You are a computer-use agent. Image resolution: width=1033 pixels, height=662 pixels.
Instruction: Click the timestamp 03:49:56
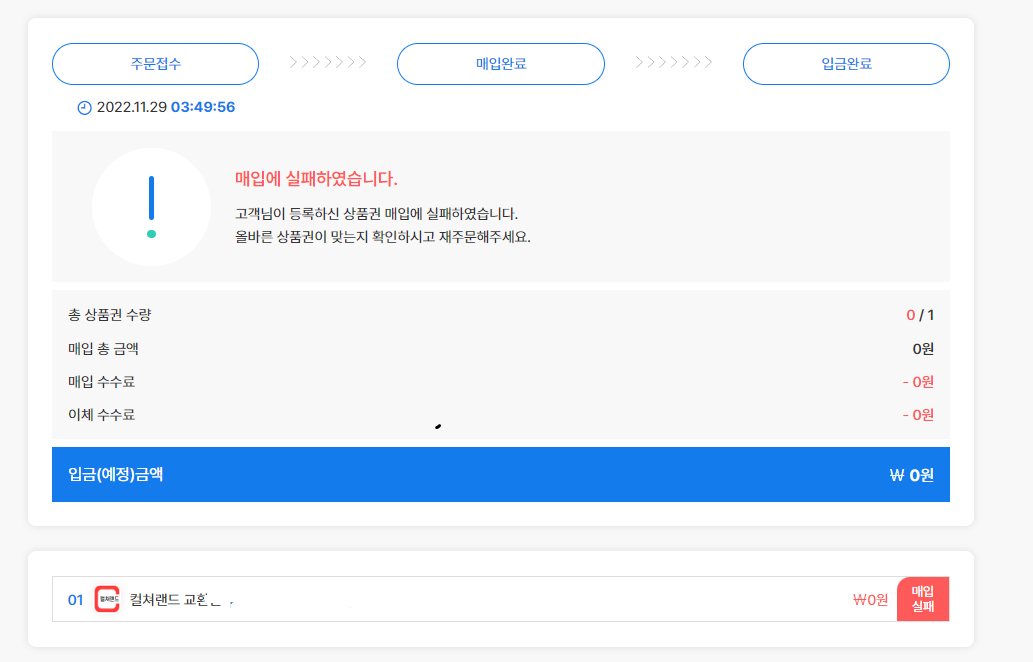coord(203,107)
